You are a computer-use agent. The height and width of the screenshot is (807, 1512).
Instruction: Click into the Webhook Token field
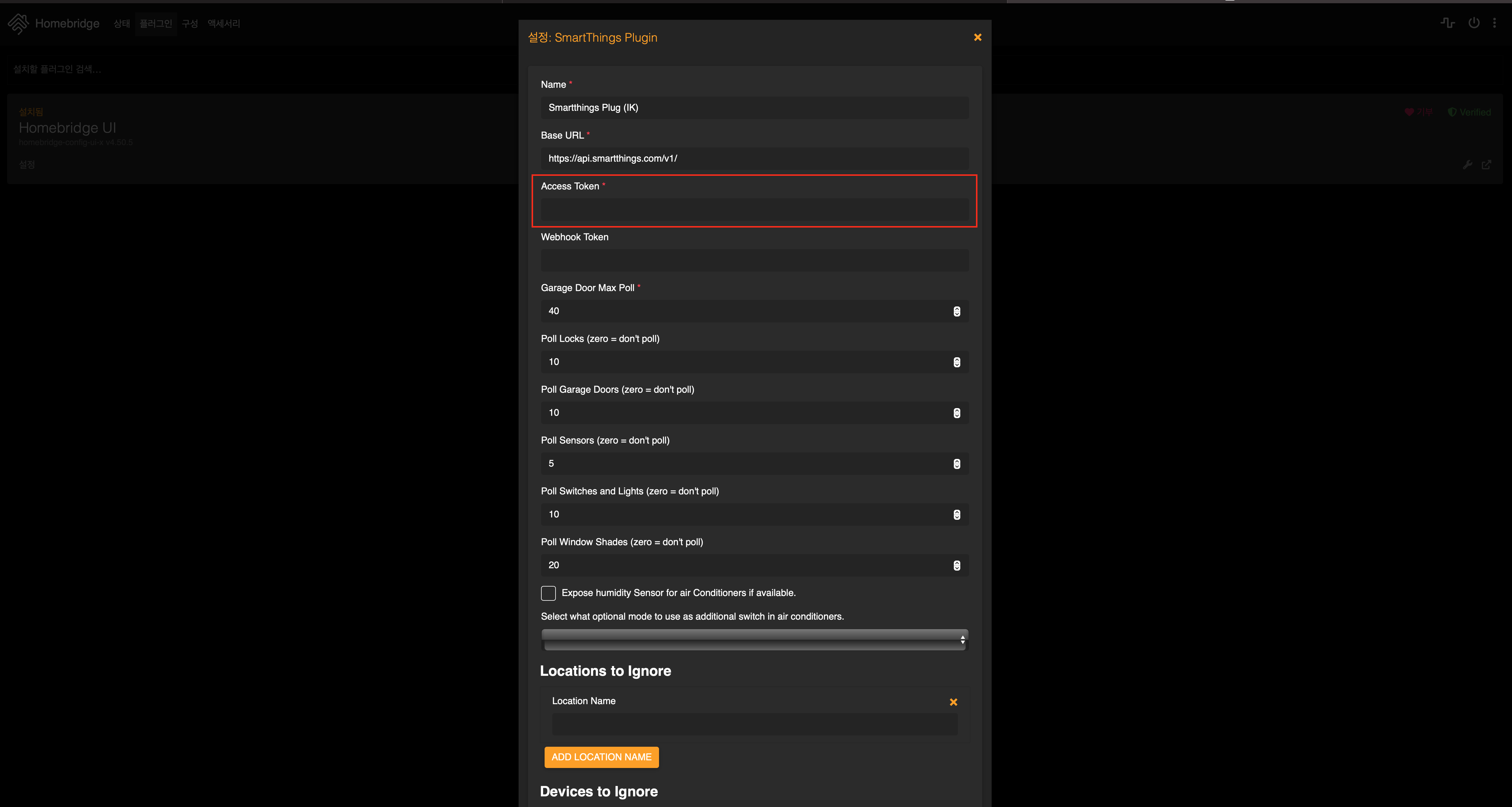coord(754,260)
